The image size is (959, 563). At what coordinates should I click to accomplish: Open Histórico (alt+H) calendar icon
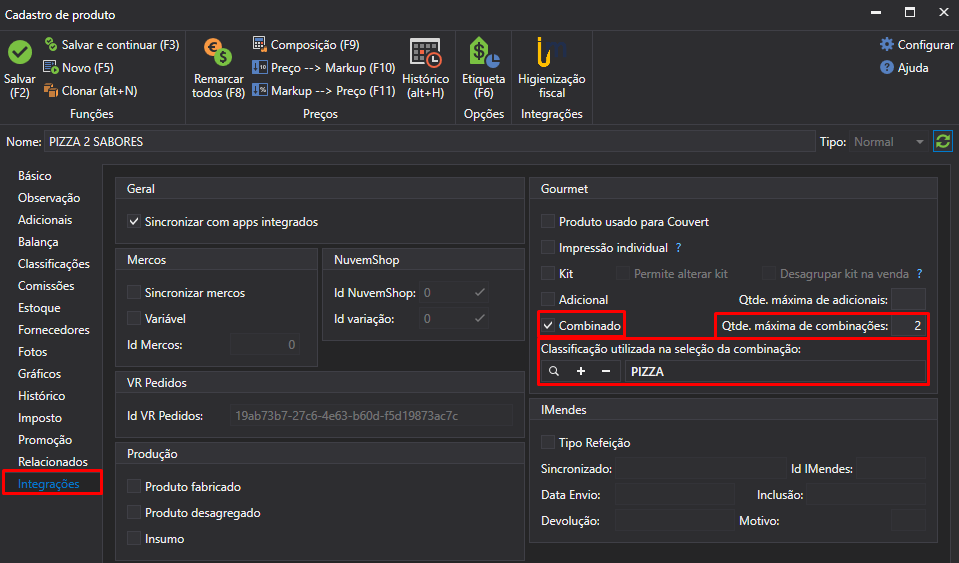pyautogui.click(x=426, y=53)
